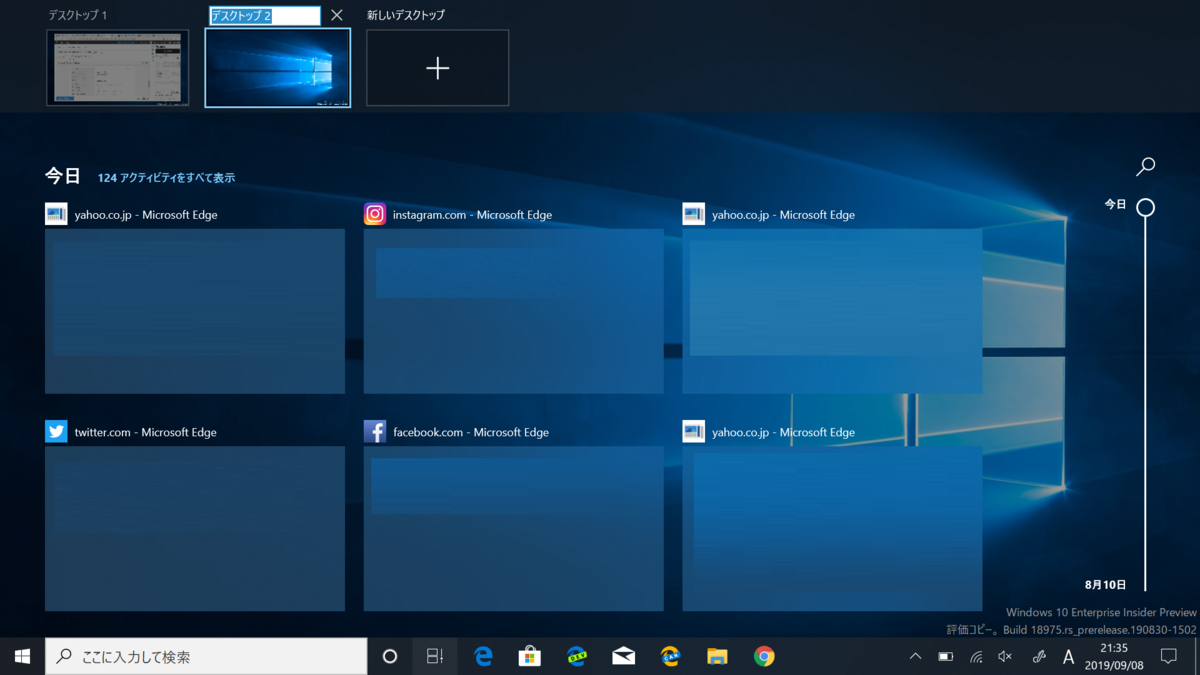Click the timeline scrubber handle at 今日
Screen dimensions: 1200x675
click(x=1146, y=207)
